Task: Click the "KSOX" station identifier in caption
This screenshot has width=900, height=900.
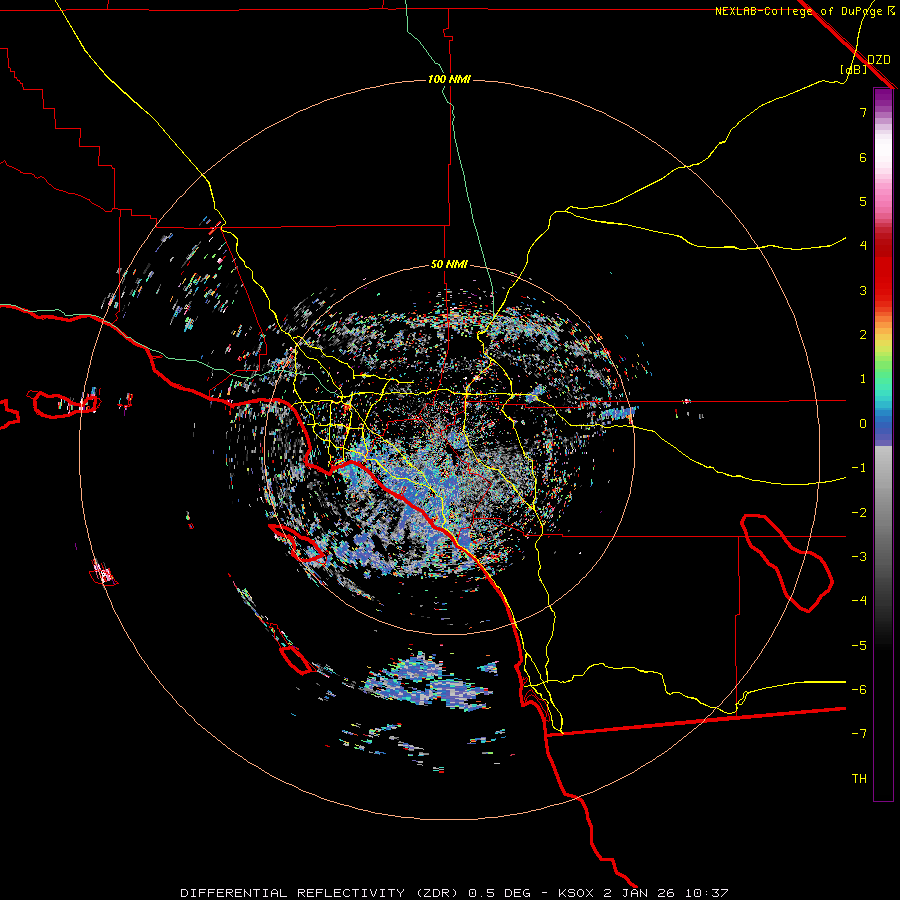Action: (x=576, y=893)
